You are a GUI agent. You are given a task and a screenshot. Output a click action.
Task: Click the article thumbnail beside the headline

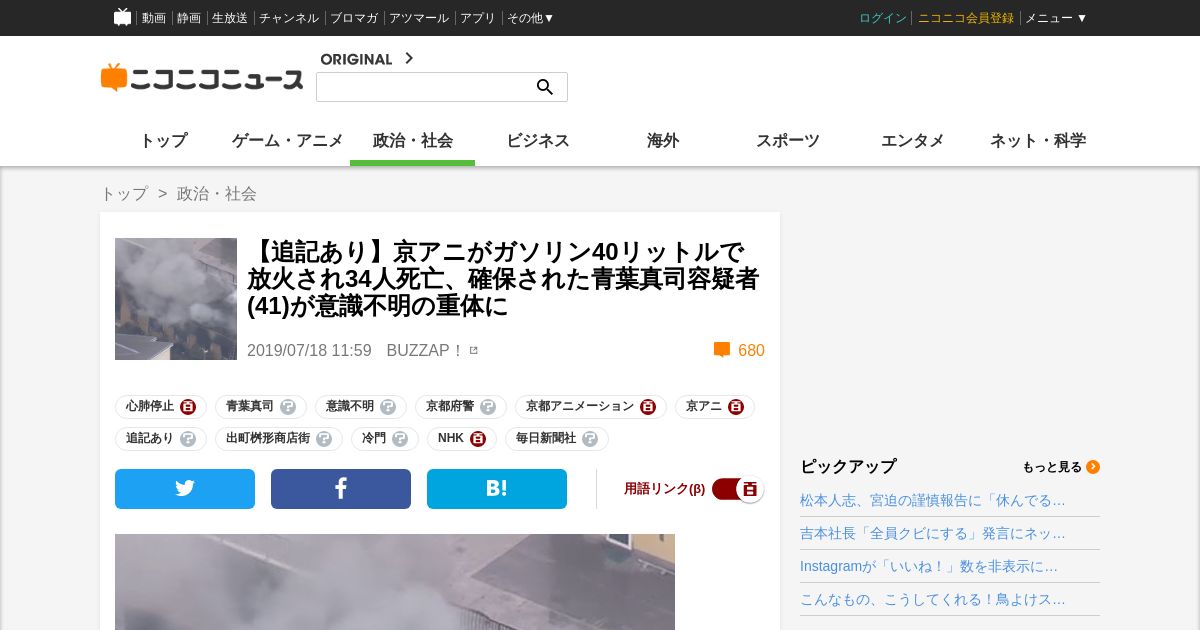pos(176,299)
